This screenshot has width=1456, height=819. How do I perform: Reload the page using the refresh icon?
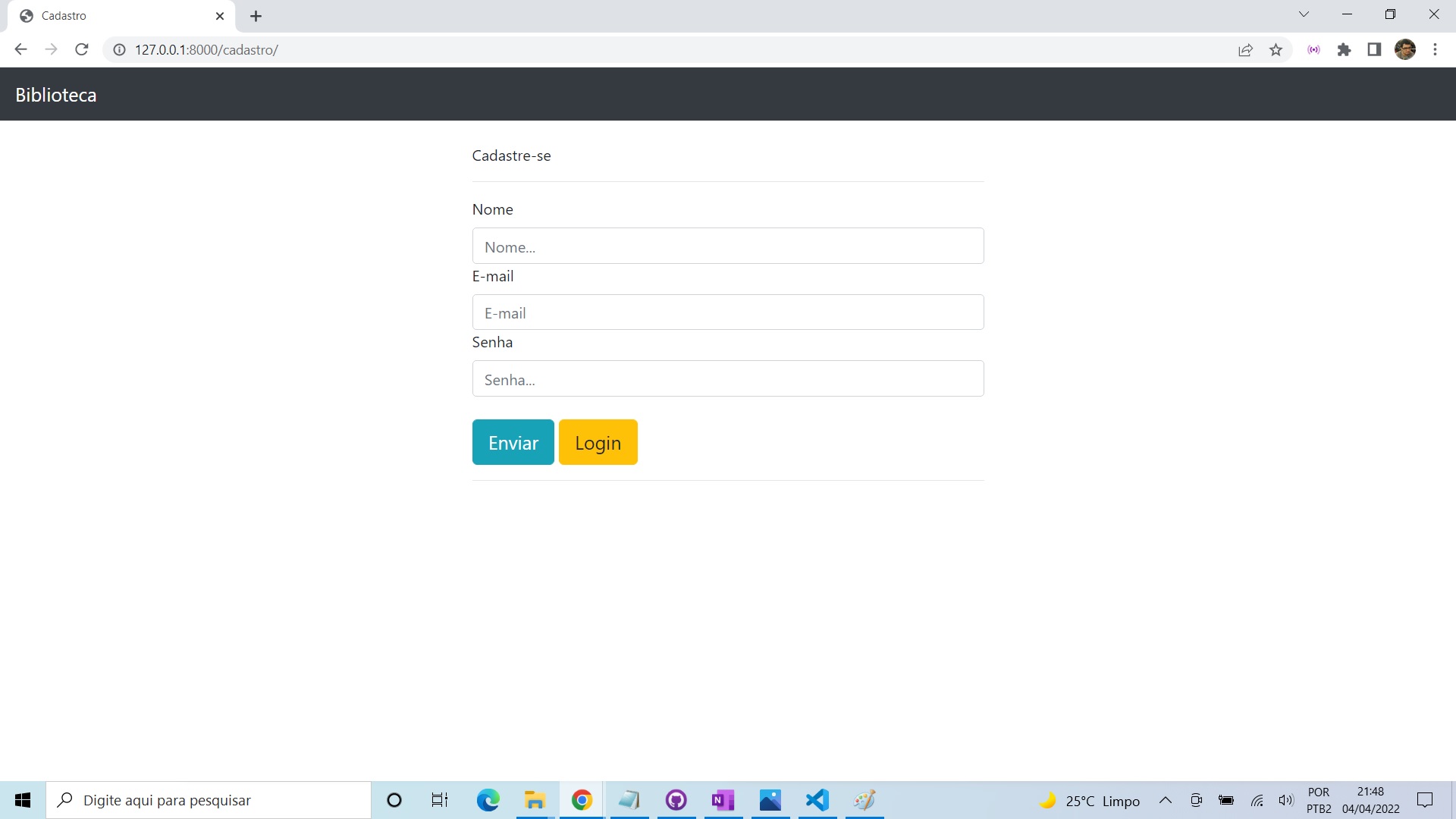[x=82, y=49]
